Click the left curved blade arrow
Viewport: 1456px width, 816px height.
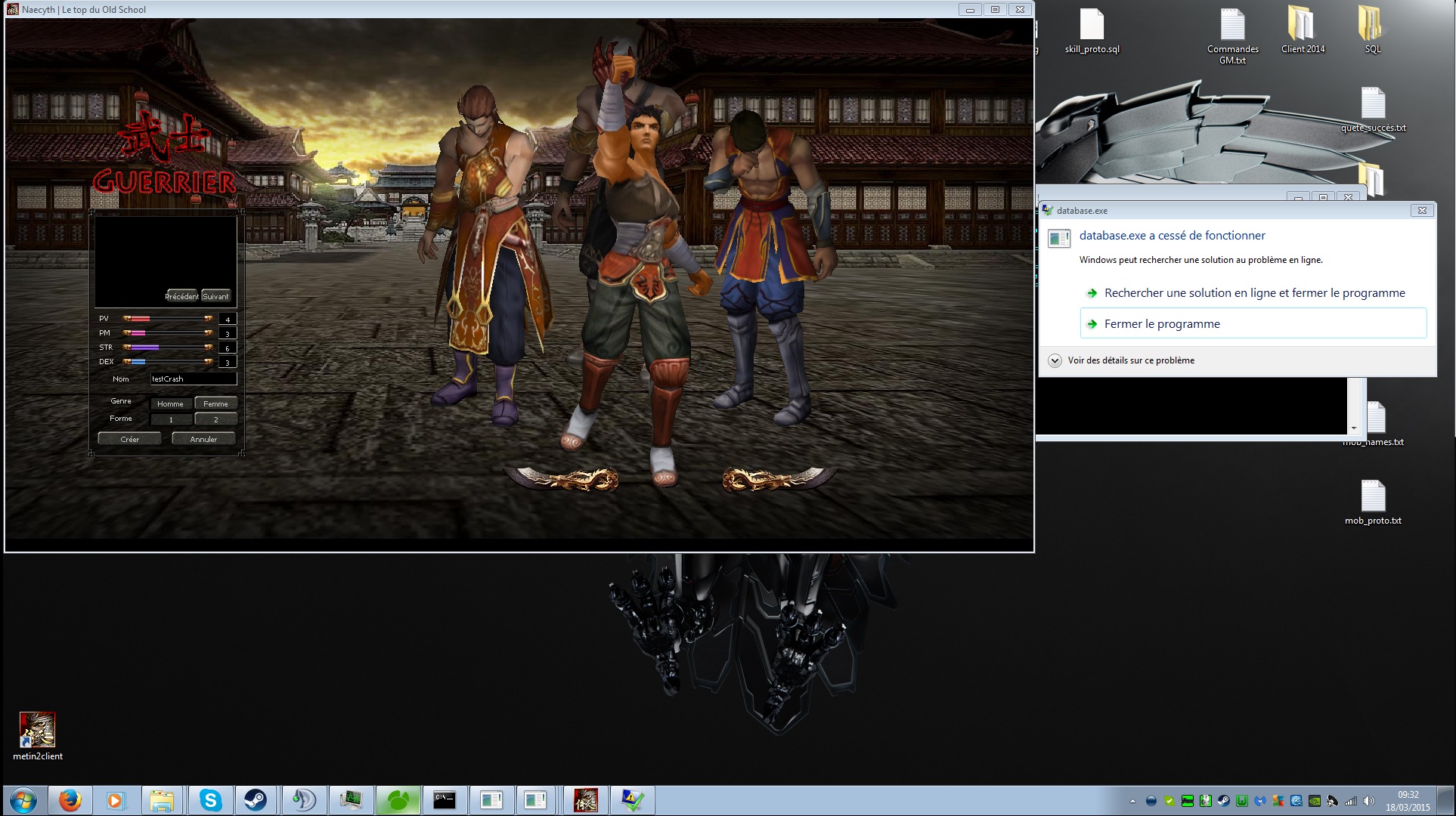[x=562, y=479]
